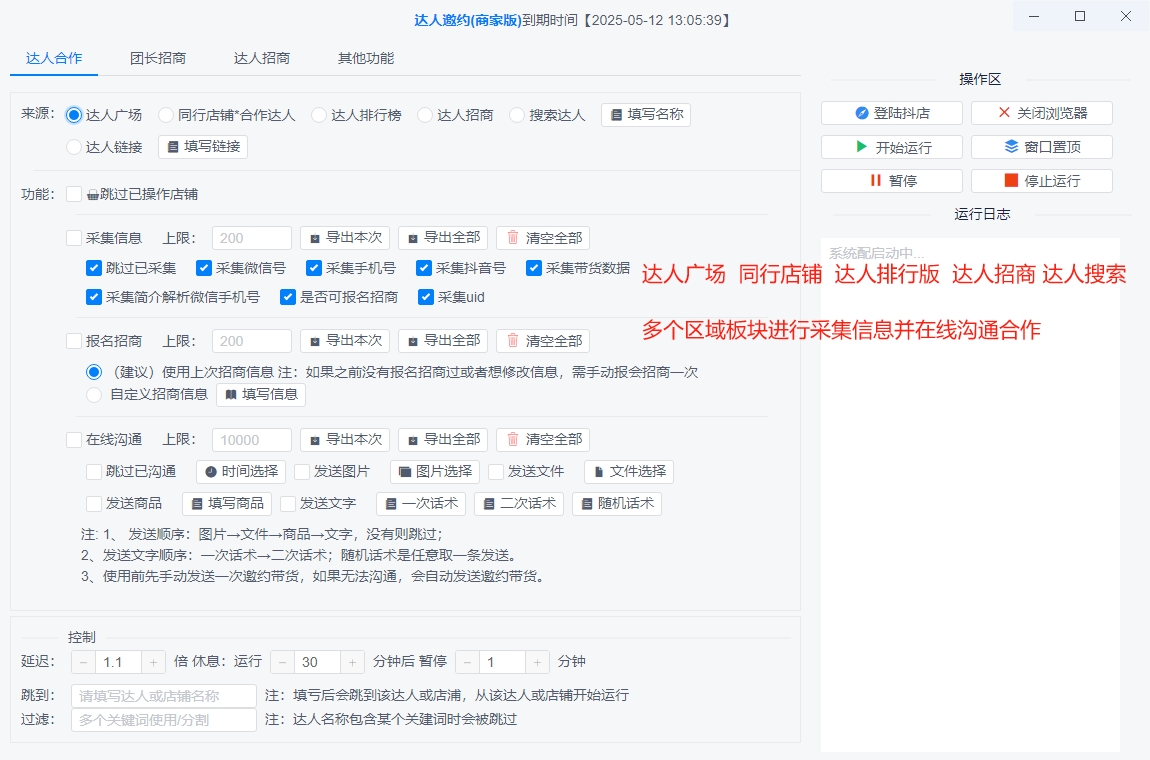Select the 达人排行榜 source option
This screenshot has width=1150, height=760.
pos(318,114)
